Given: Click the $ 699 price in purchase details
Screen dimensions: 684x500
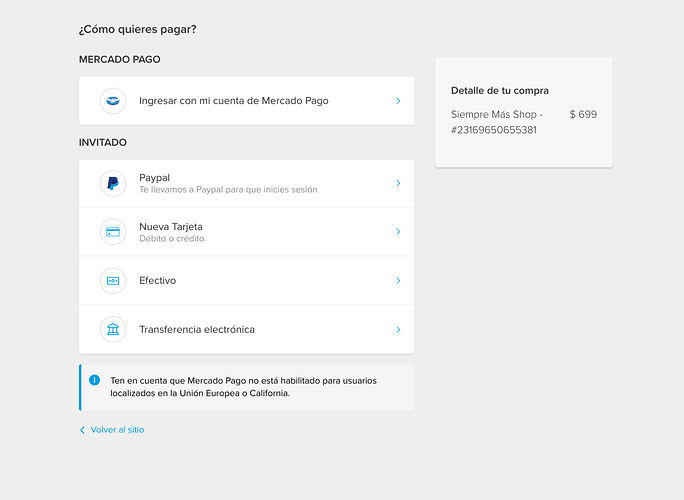Looking at the screenshot, I should 583,115.
